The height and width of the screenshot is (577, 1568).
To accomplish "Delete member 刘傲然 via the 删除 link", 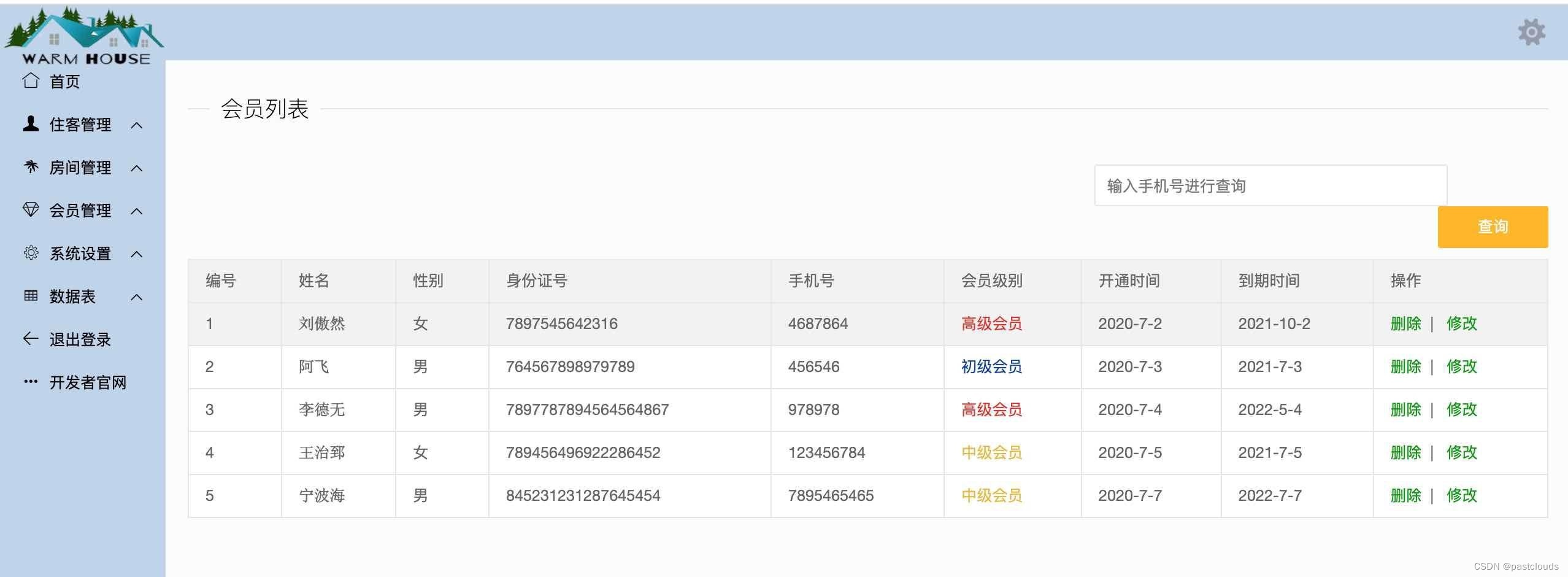I will 1405,323.
